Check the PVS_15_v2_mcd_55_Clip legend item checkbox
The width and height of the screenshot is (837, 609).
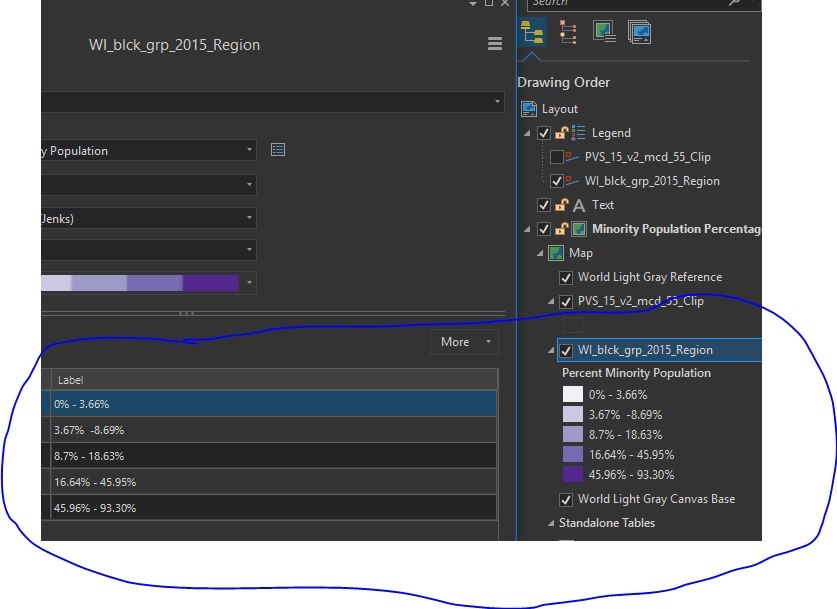[x=557, y=156]
